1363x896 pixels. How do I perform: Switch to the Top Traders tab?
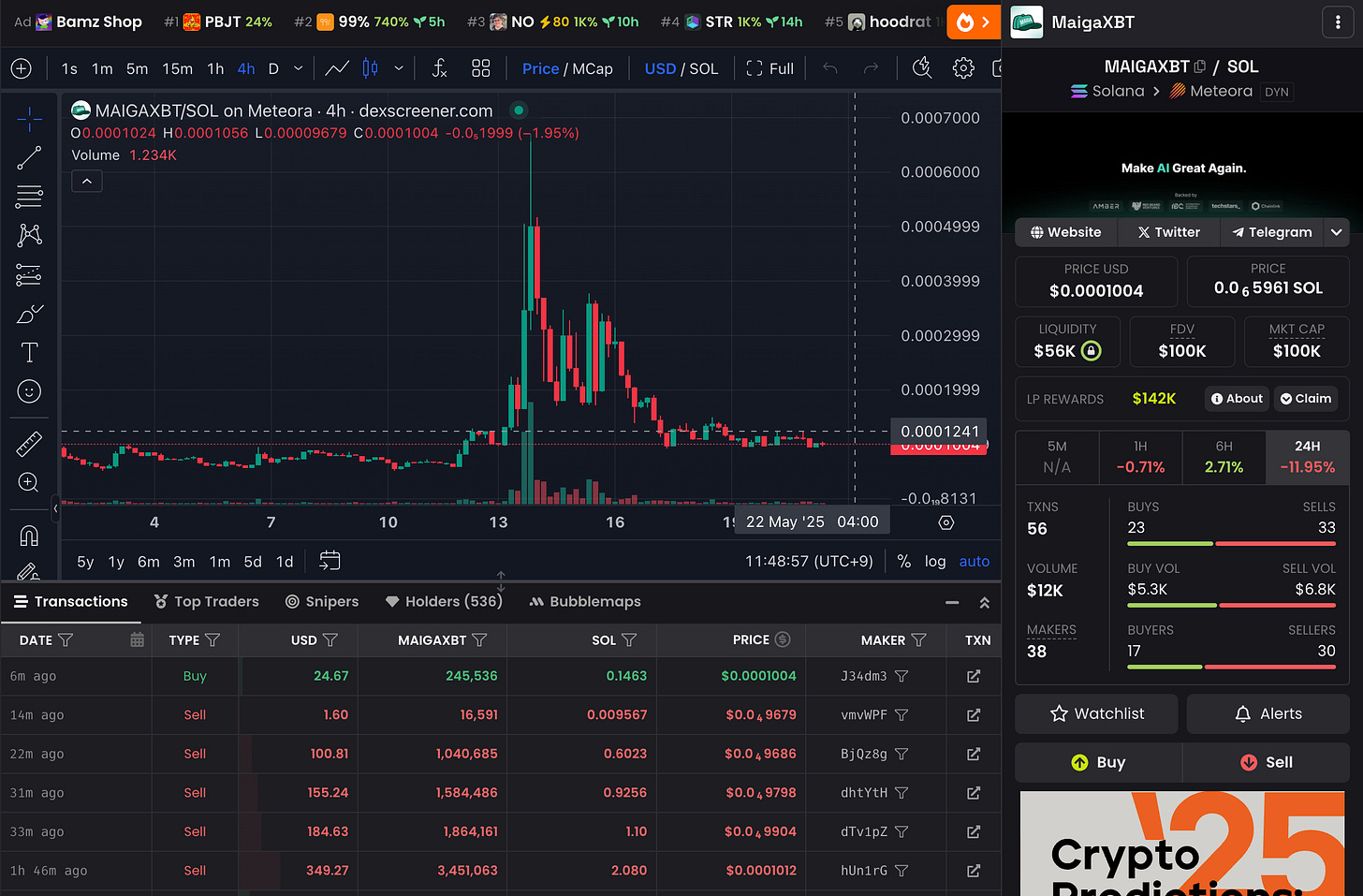206,602
